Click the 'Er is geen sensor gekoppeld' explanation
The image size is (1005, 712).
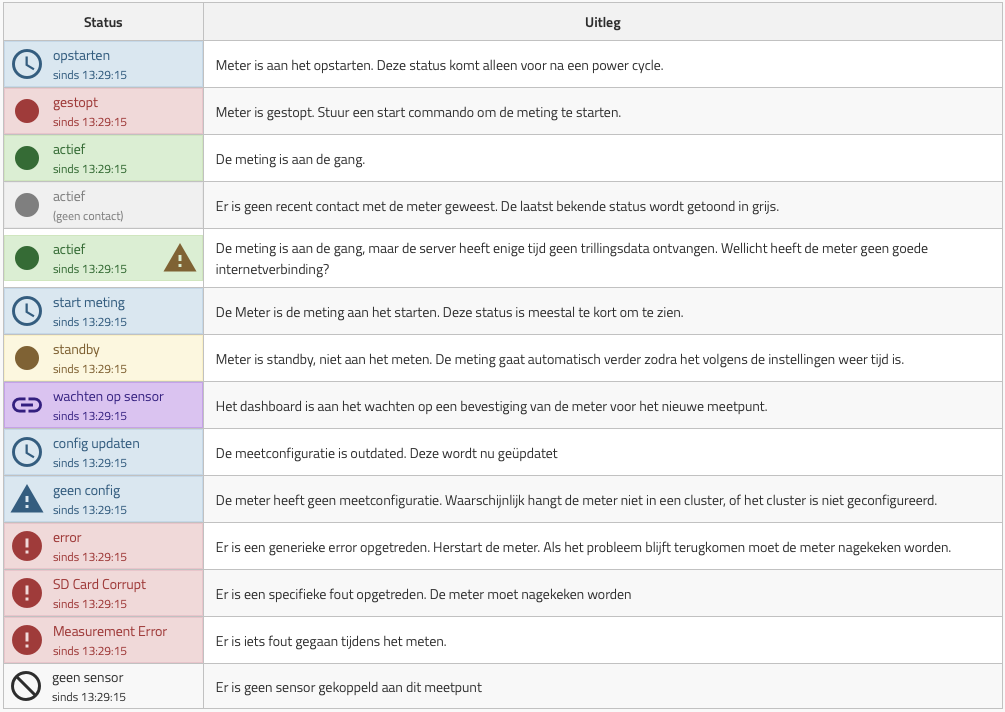tap(349, 688)
